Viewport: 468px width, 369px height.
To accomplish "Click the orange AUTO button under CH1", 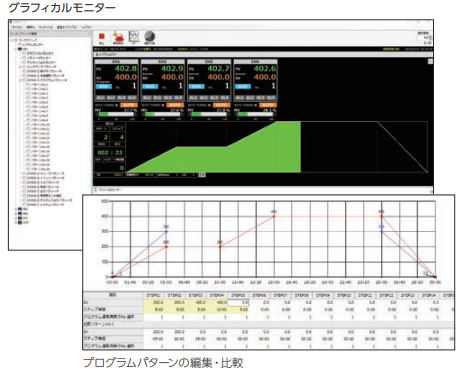I will [129, 105].
